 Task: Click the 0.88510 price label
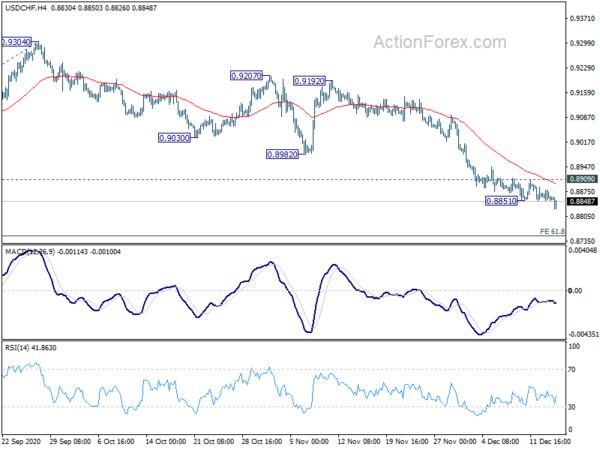pos(501,201)
